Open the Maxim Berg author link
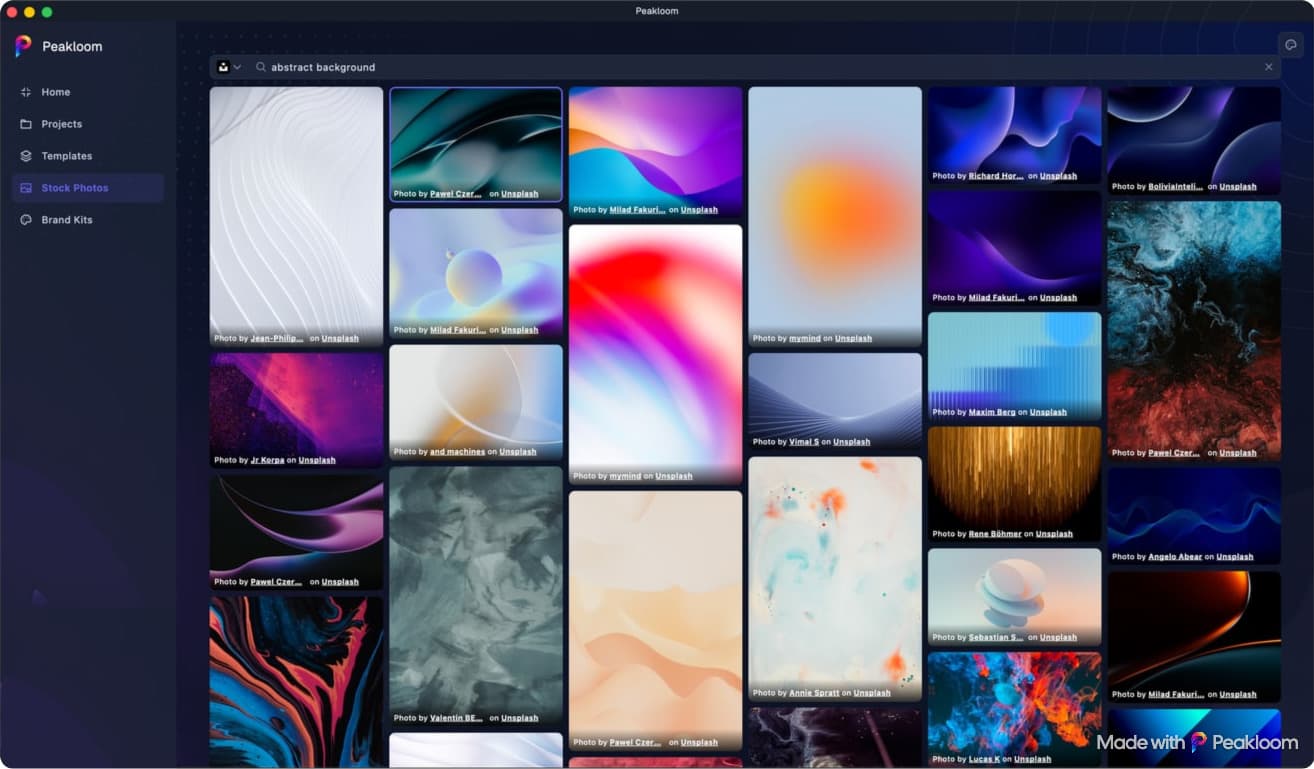Screen dimensions: 1314x769 pyautogui.click(x=991, y=413)
